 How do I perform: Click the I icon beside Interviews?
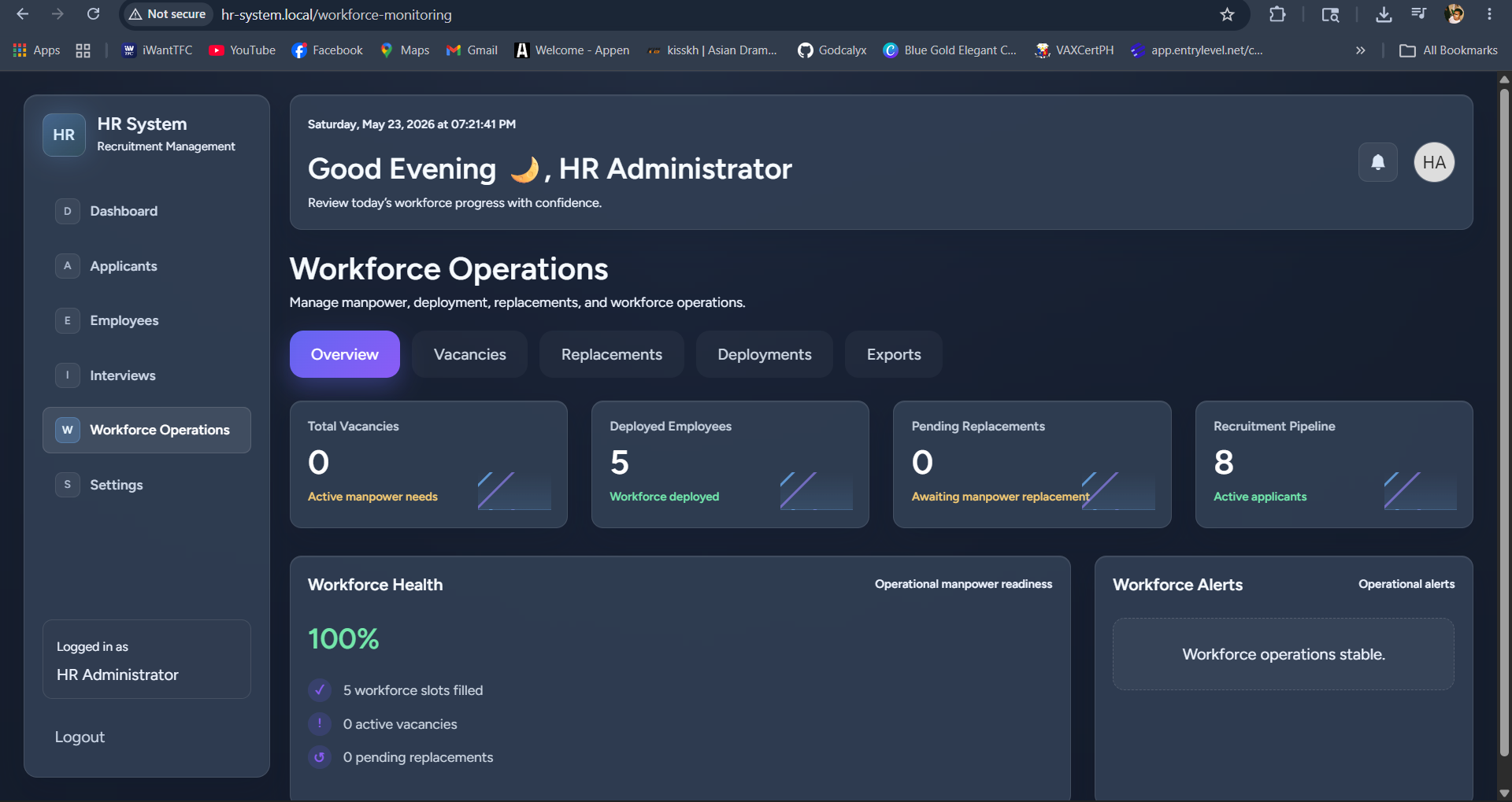tap(68, 375)
